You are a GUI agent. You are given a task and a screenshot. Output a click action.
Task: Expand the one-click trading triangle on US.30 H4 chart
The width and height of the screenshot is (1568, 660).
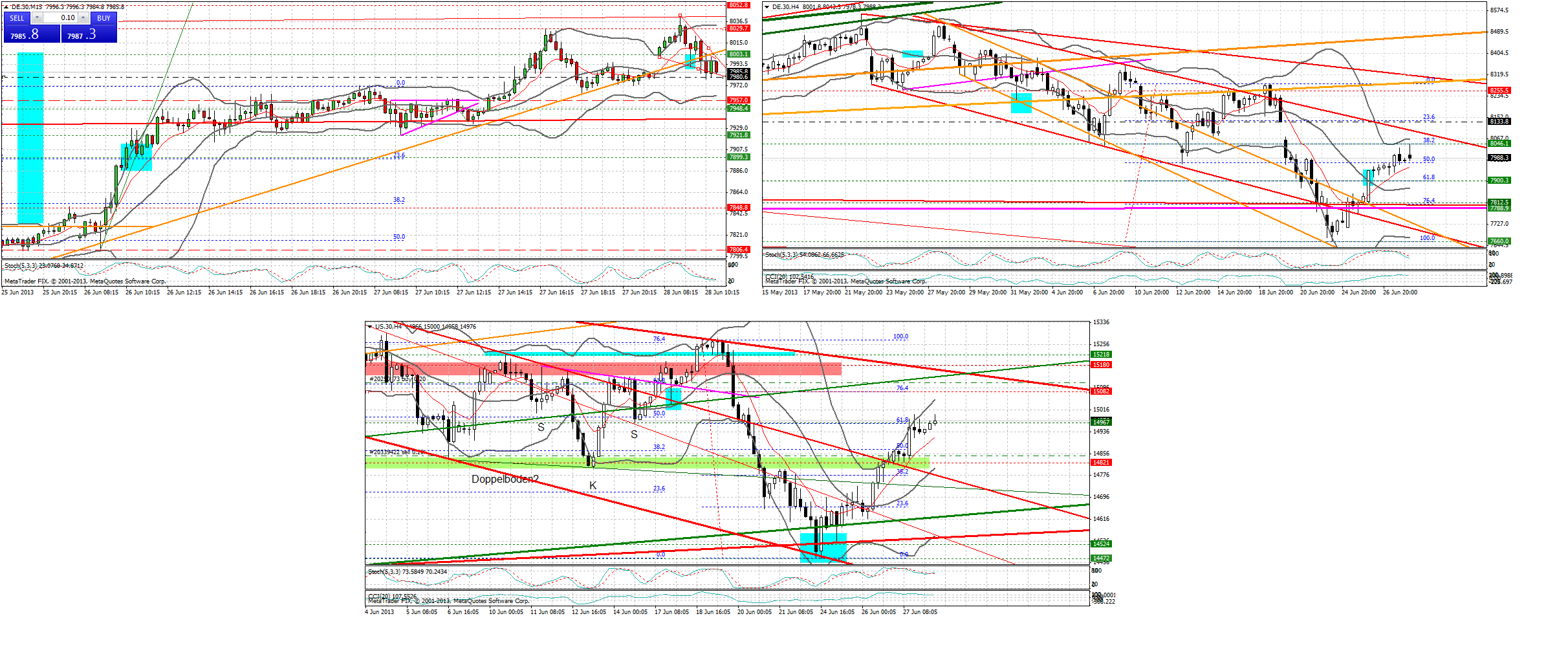pos(370,327)
